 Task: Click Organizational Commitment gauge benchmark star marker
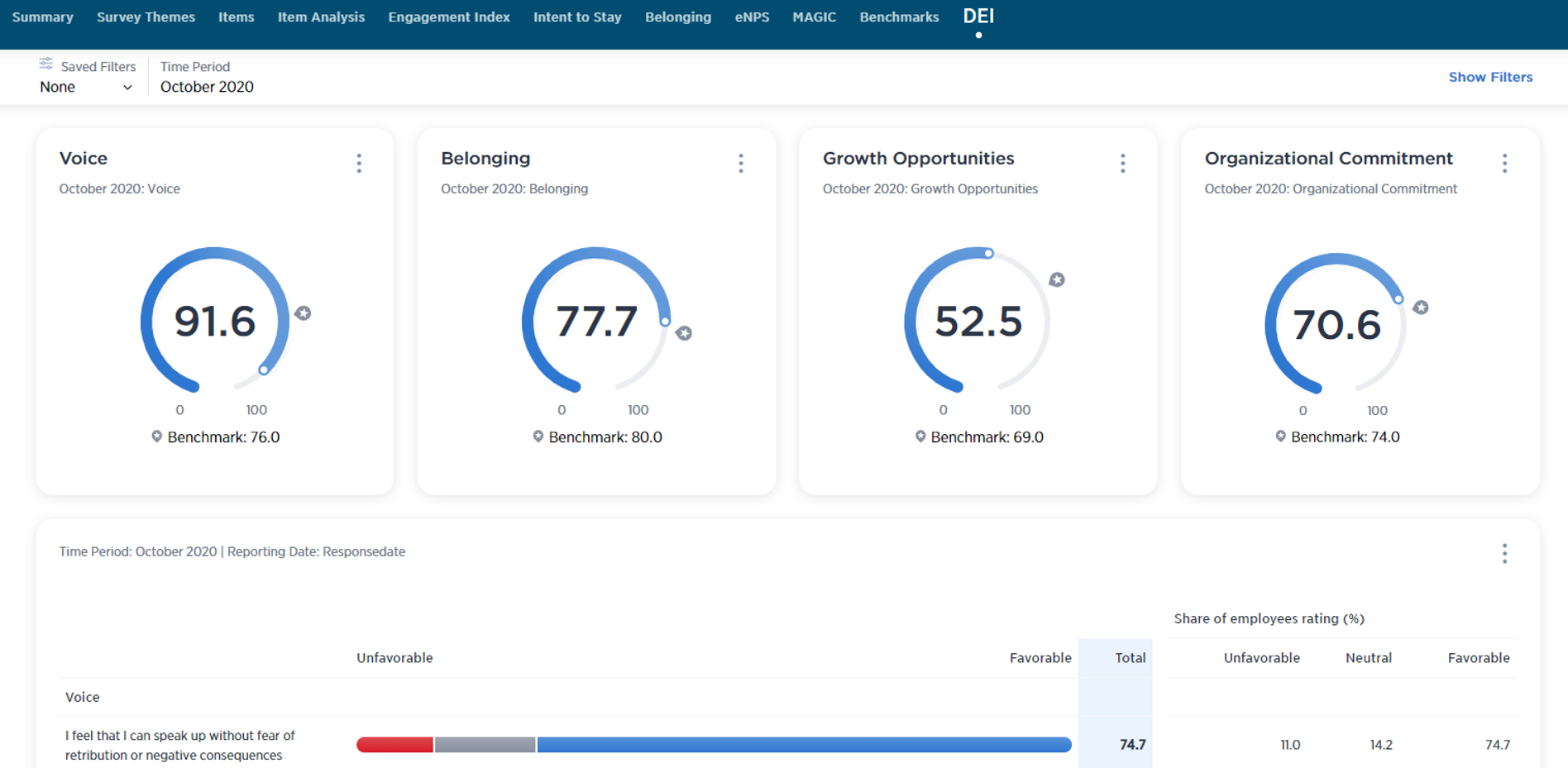[x=1421, y=308]
